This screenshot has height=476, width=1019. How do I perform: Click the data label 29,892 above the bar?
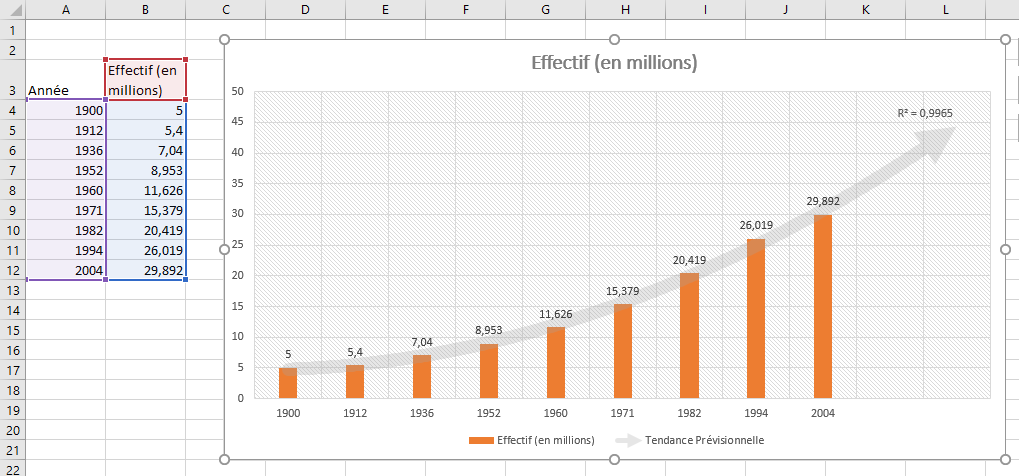(x=823, y=202)
